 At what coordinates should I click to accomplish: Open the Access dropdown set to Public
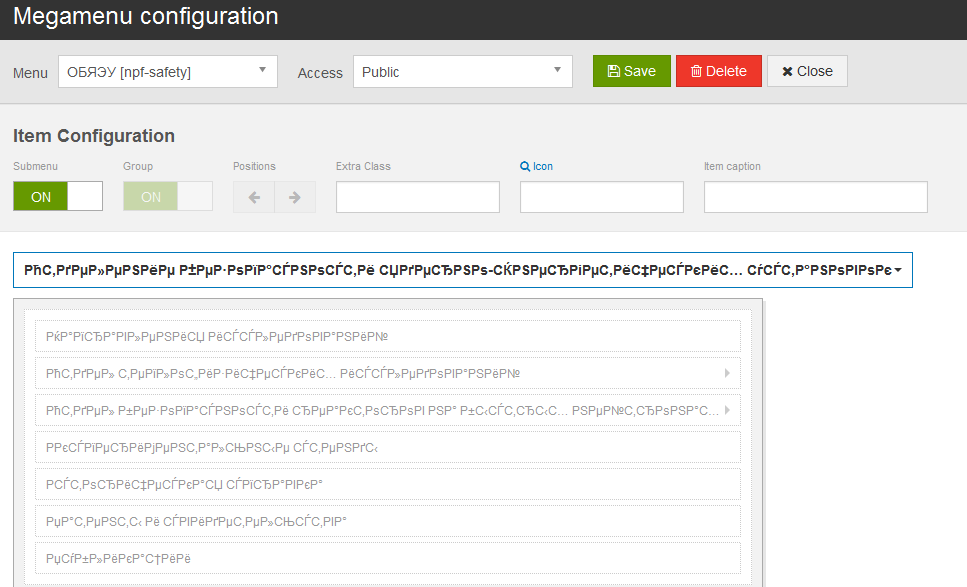(x=463, y=72)
